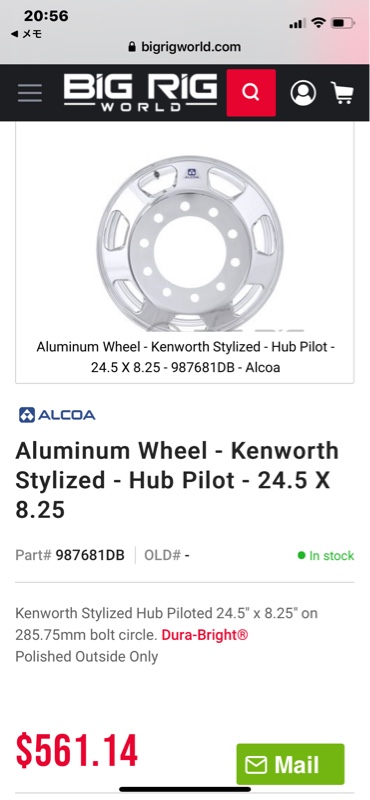Tap the In stock status label
This screenshot has width=370, height=800.
click(x=326, y=556)
